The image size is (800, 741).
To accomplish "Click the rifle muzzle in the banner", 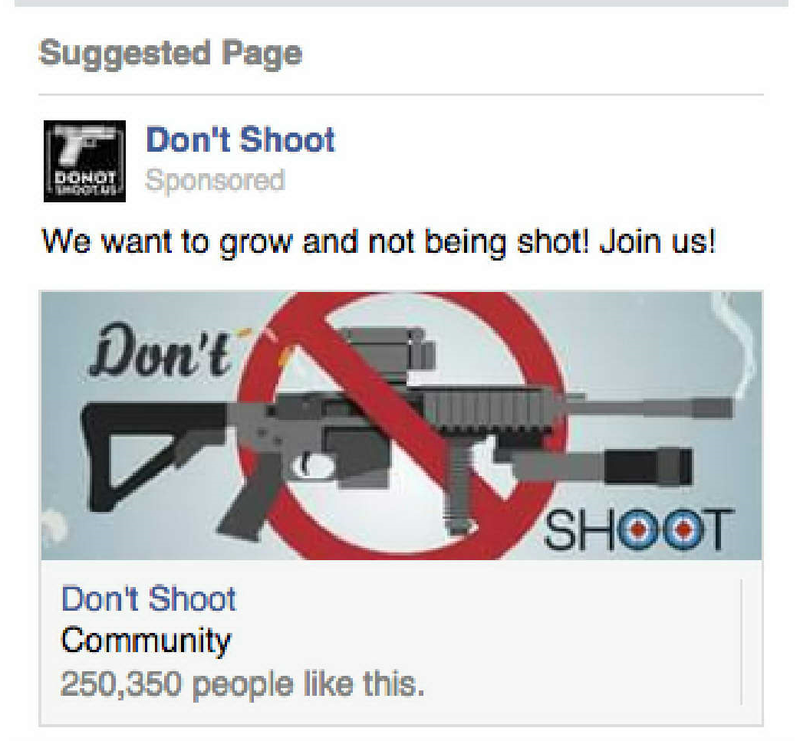I will [x=714, y=409].
